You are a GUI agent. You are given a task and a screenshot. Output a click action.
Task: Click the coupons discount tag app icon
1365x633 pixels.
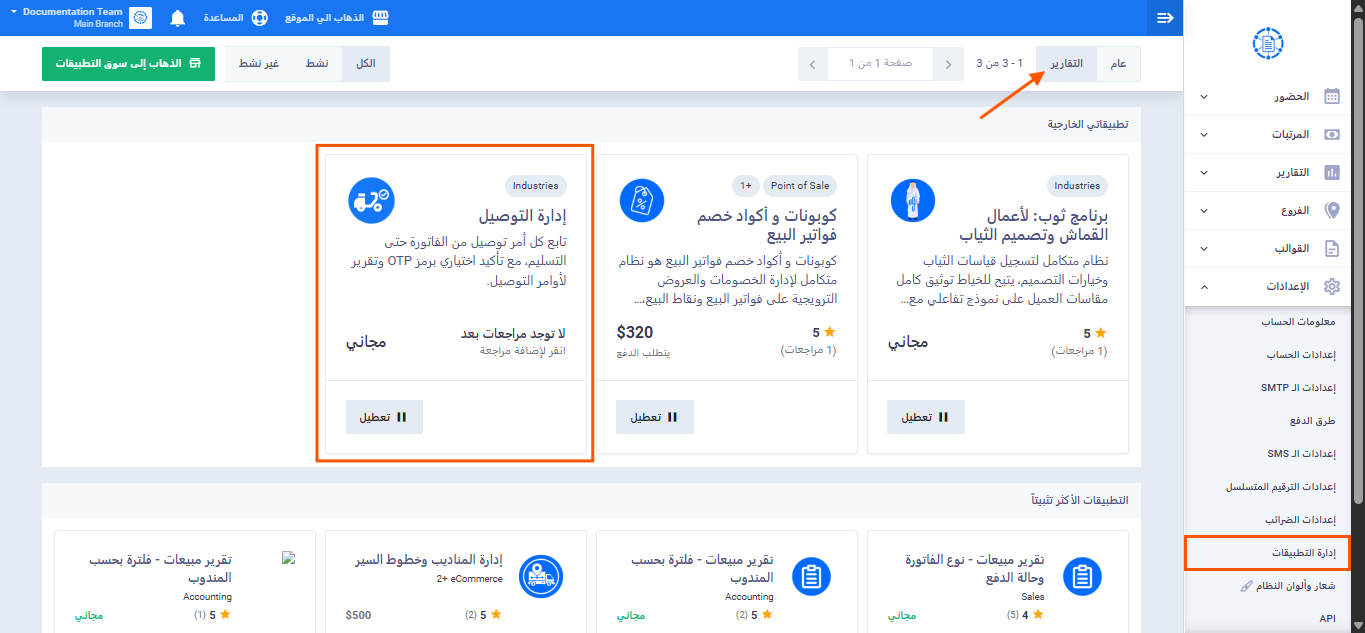pos(642,201)
